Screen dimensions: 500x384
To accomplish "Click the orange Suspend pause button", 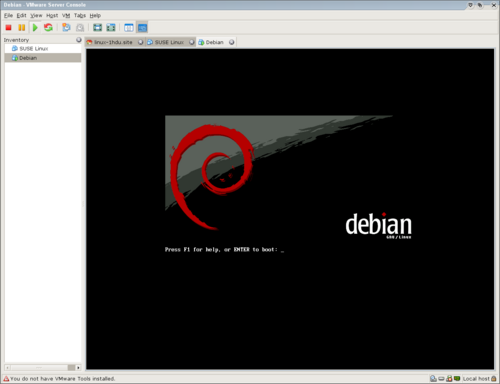I will pyautogui.click(x=22, y=27).
